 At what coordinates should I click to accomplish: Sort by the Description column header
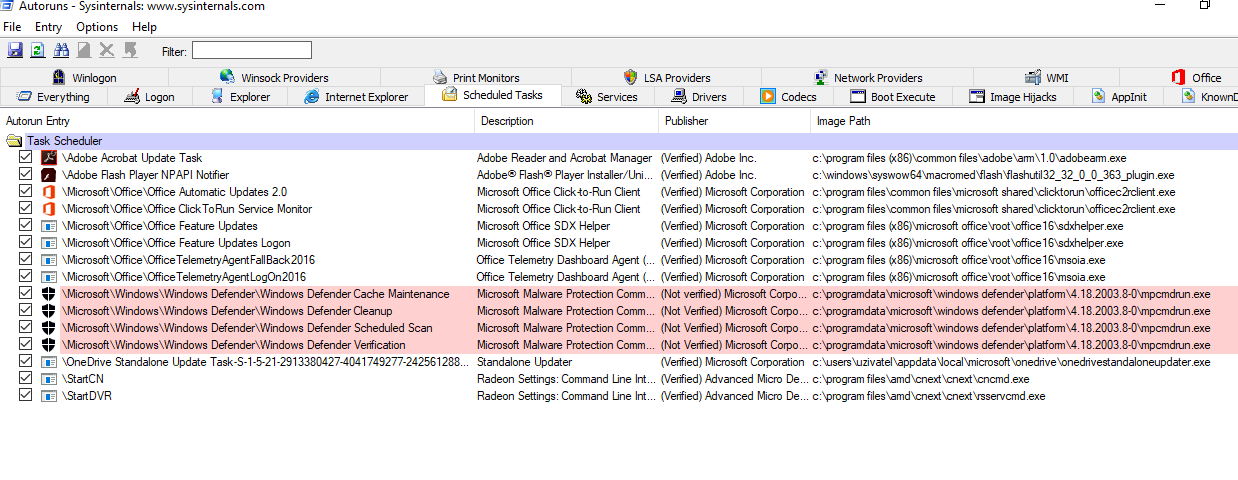[566, 121]
